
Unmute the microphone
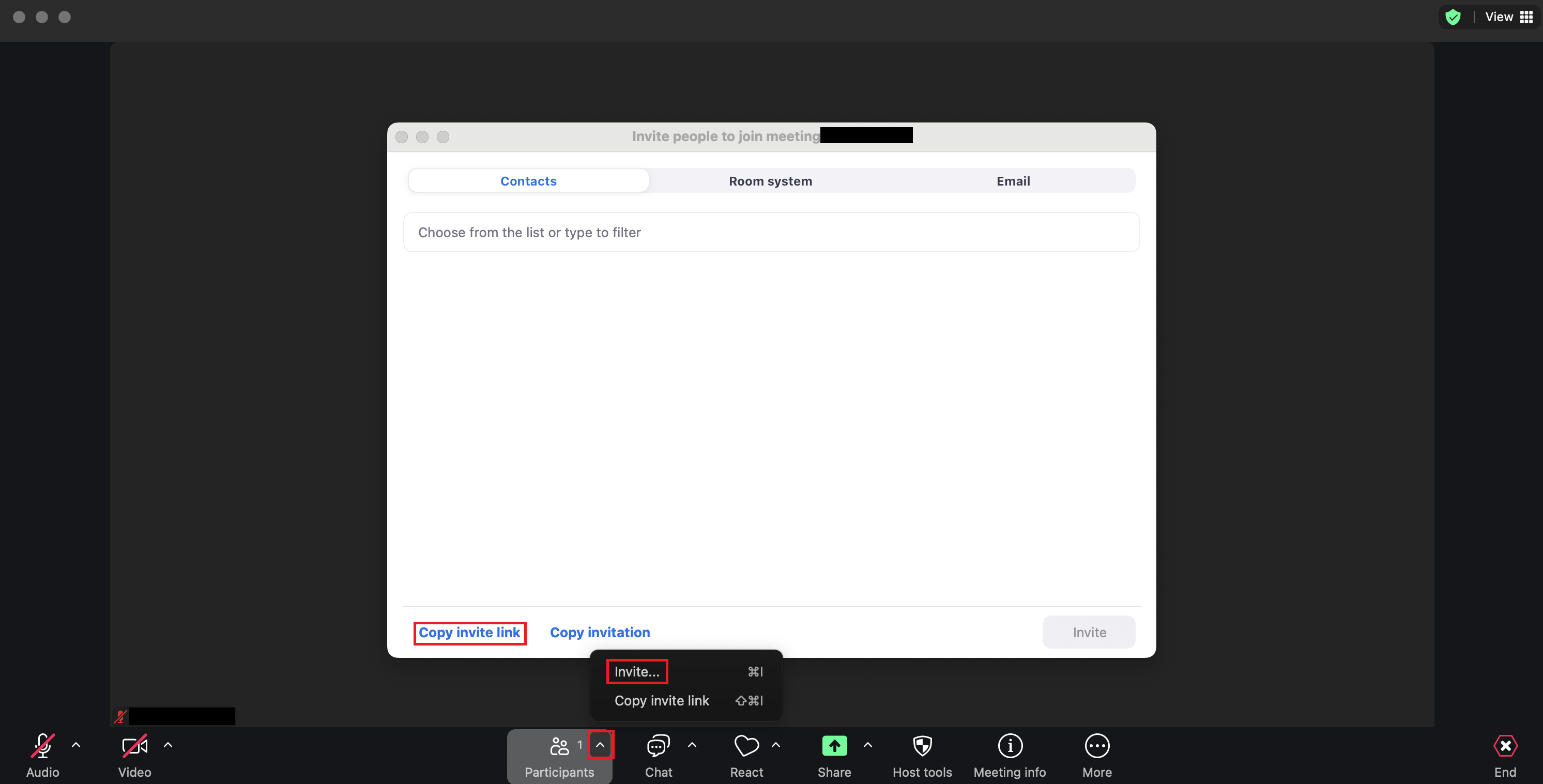pos(42,746)
